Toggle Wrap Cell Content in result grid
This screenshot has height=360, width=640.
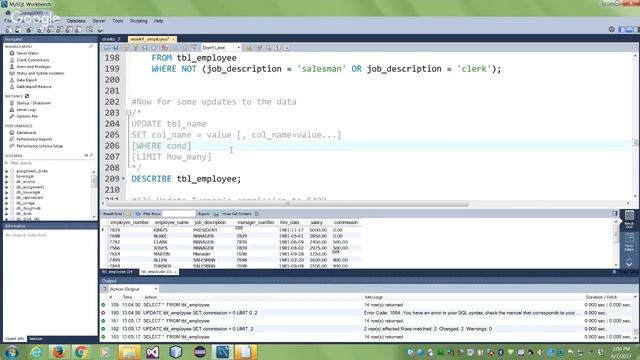pos(257,214)
